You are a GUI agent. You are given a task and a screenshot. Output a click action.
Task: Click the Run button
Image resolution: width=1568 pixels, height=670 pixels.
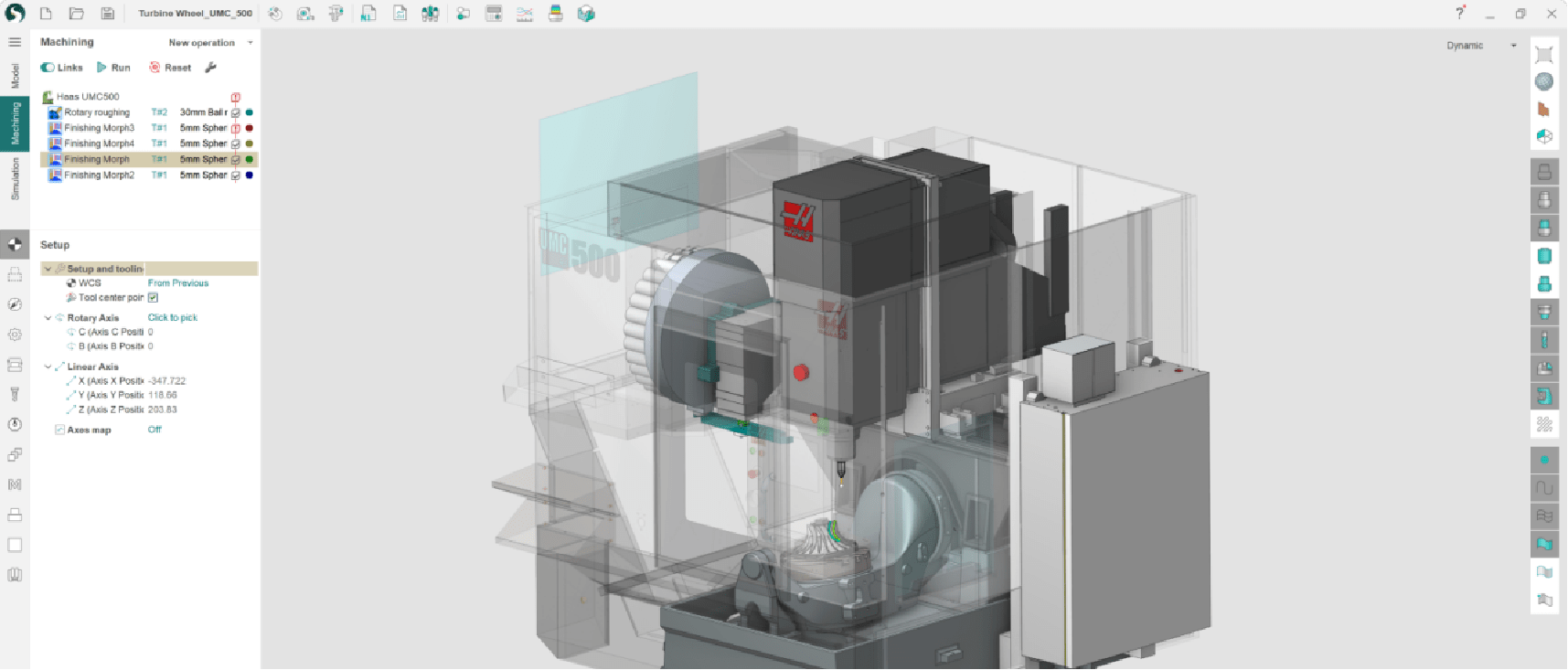[113, 68]
